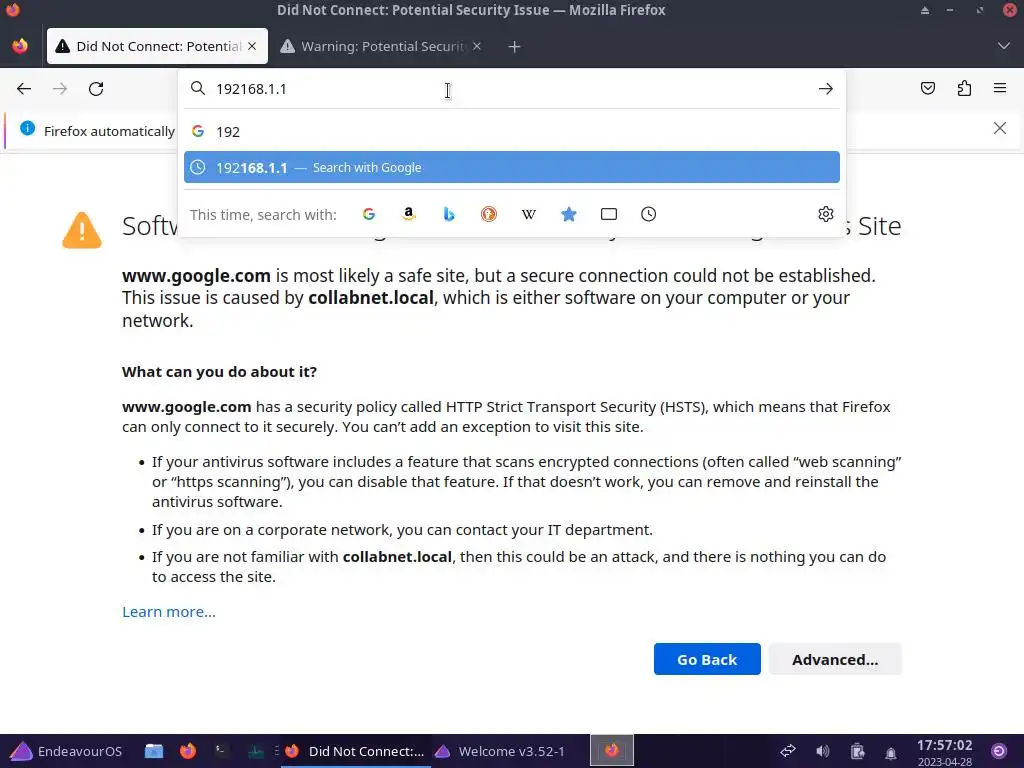Viewport: 1024px width, 768px height.
Task: Search bookmarks via the star icon
Action: pyautogui.click(x=569, y=214)
